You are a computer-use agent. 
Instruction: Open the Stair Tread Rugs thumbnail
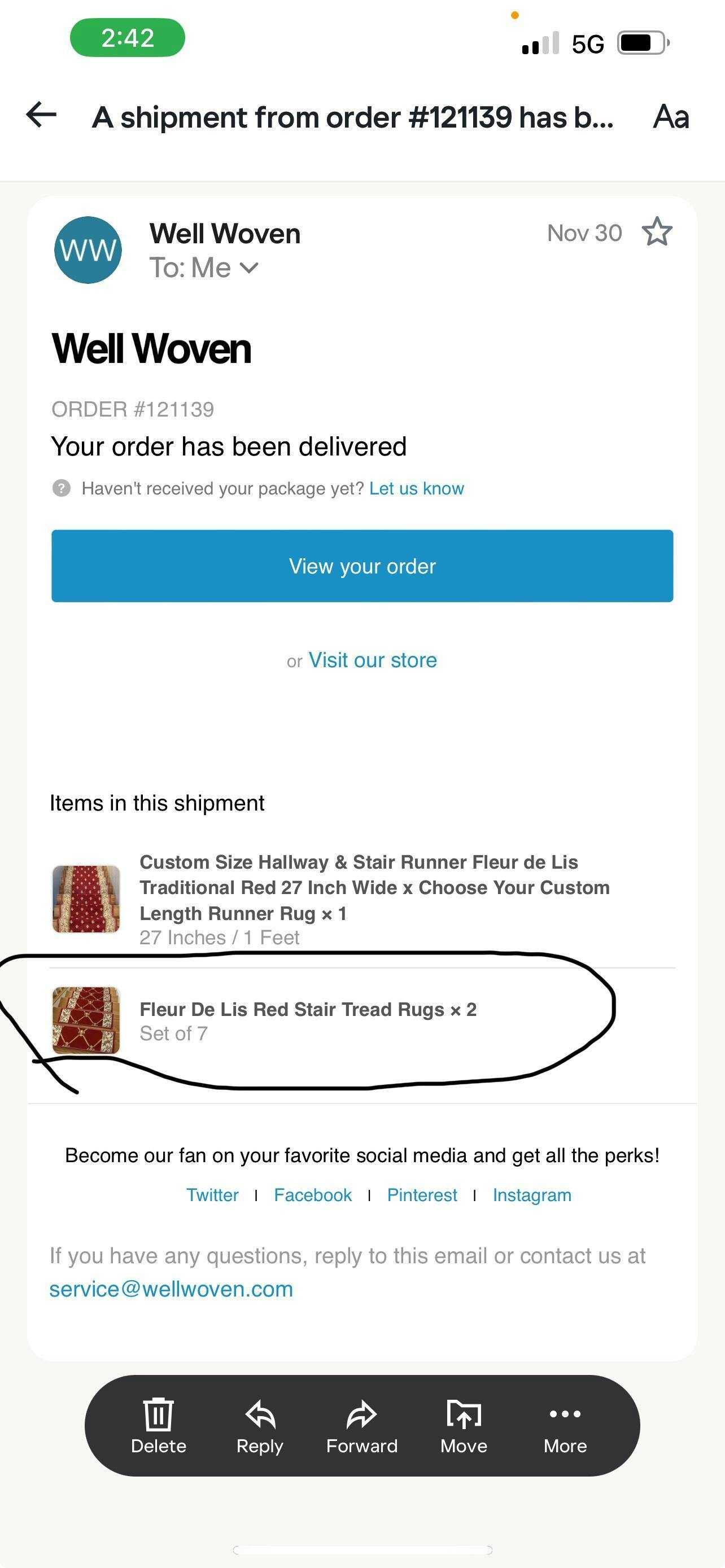[86, 1020]
